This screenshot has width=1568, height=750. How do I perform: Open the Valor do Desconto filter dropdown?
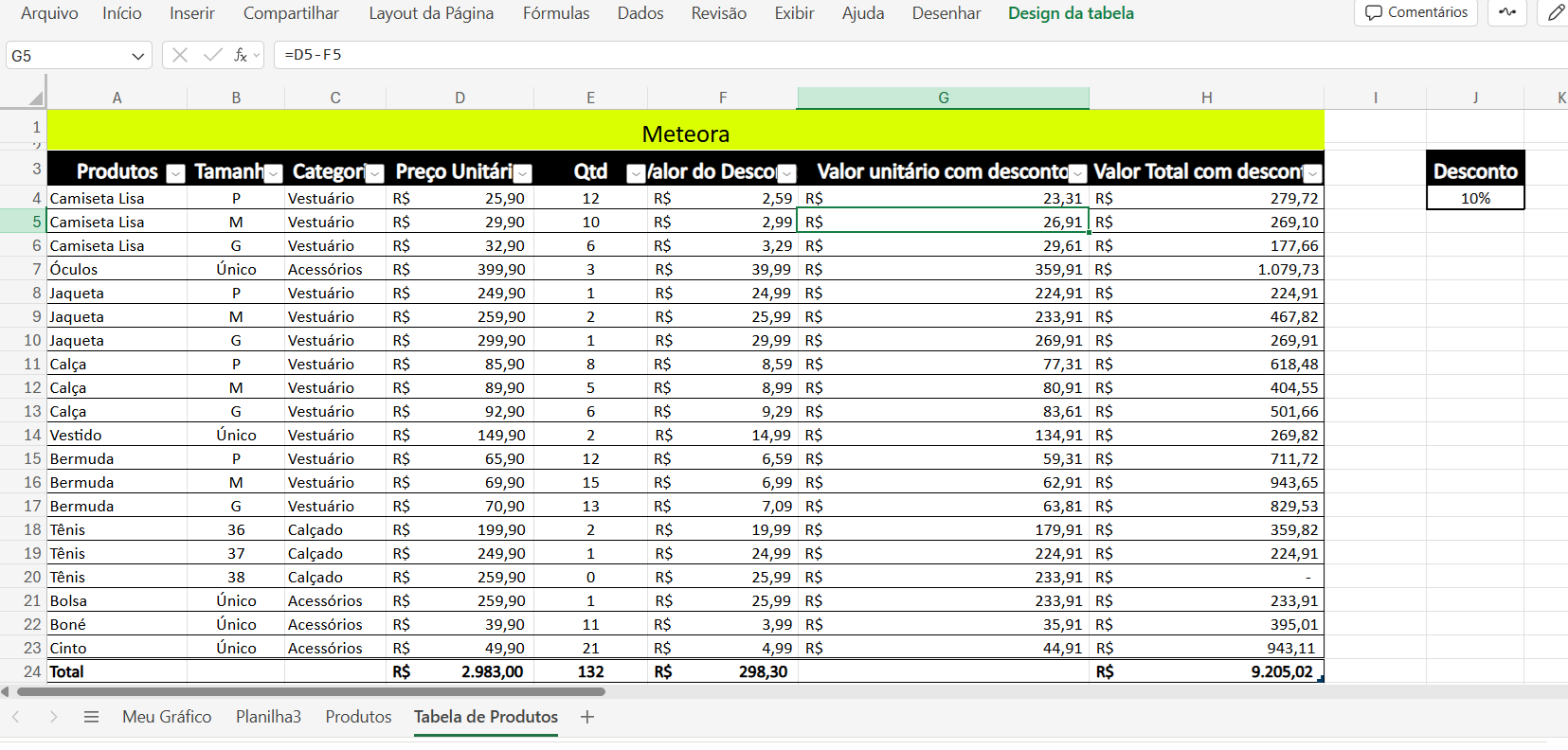click(x=786, y=173)
